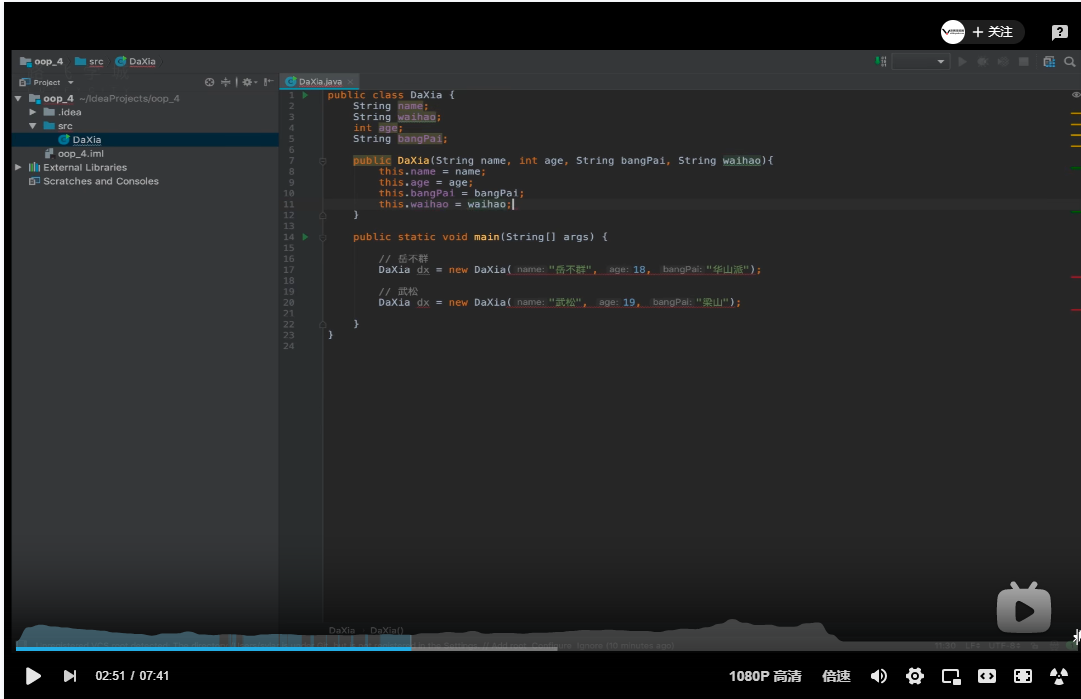This screenshot has height=699, width=1081.
Task: Click the oop_4 breadcrumb
Action: (x=42, y=61)
